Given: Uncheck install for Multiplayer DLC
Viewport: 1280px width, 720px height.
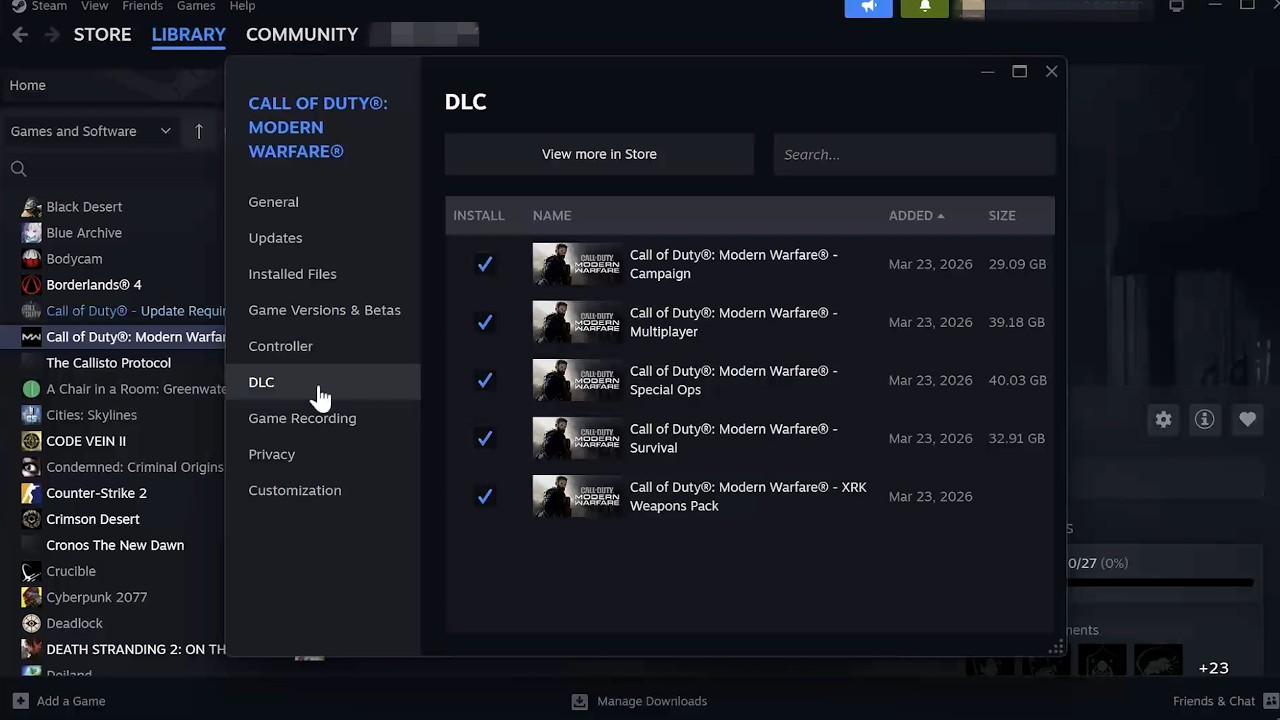Looking at the screenshot, I should coord(485,322).
